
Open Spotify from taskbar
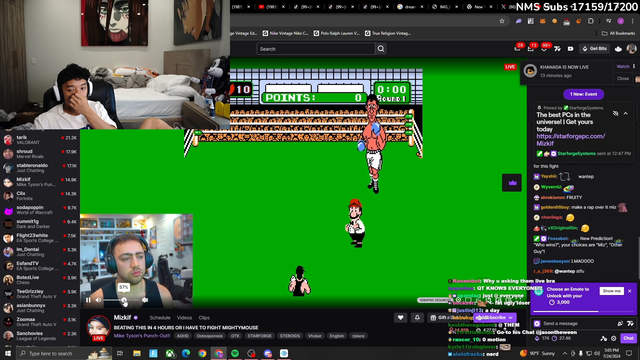point(235,353)
